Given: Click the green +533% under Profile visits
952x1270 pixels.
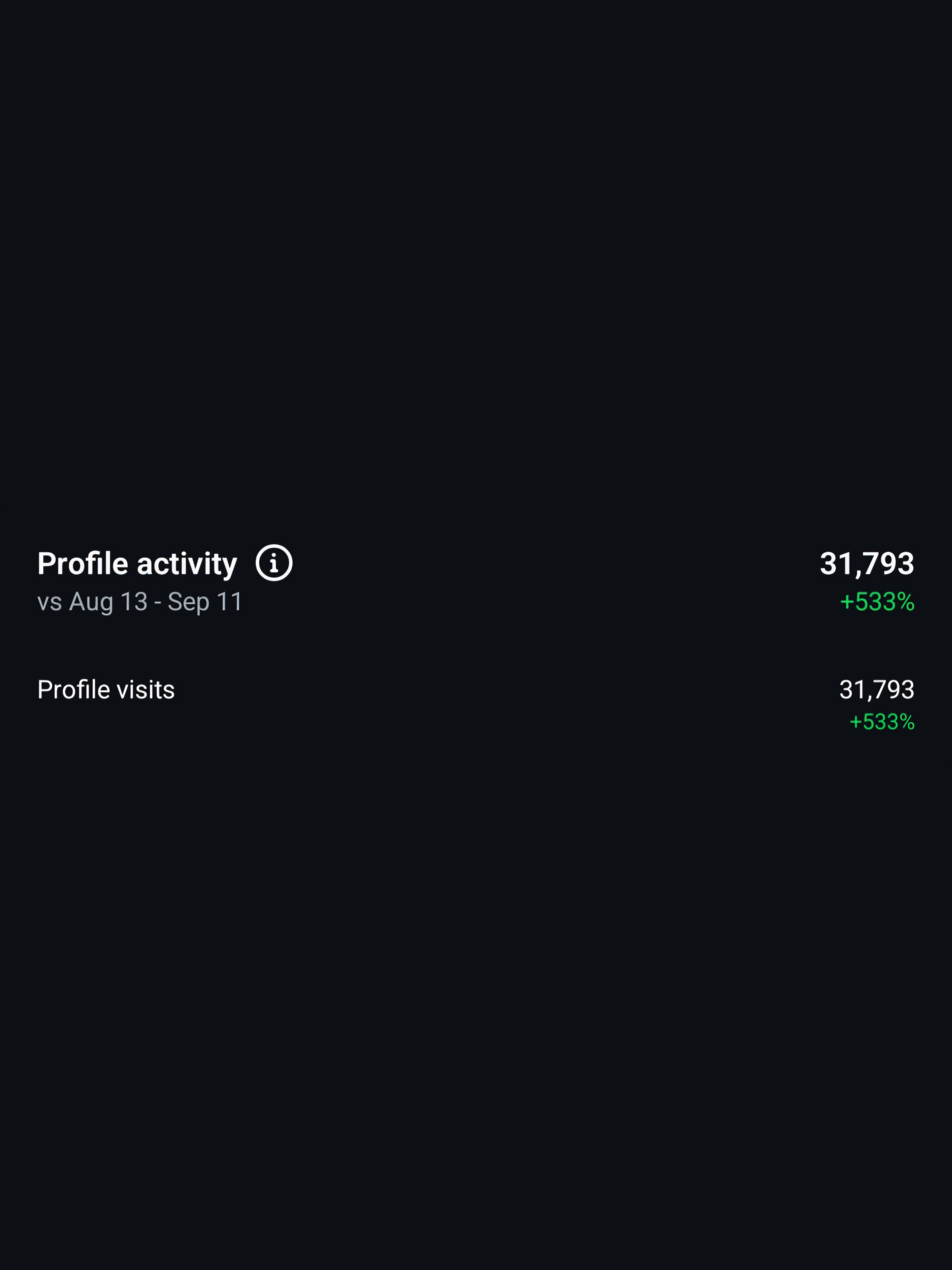Looking at the screenshot, I should tap(882, 722).
